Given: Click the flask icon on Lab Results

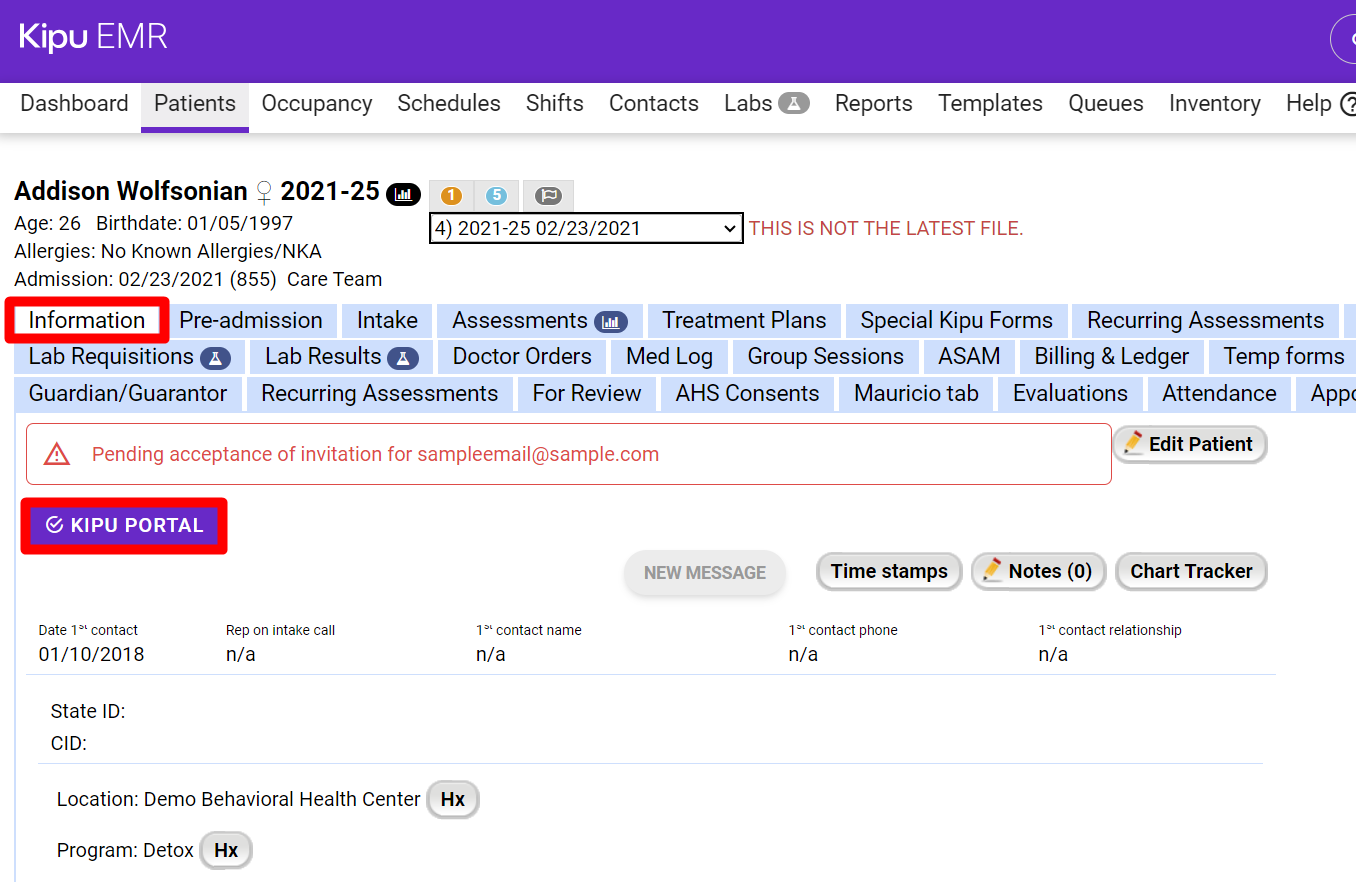Looking at the screenshot, I should (x=402, y=357).
